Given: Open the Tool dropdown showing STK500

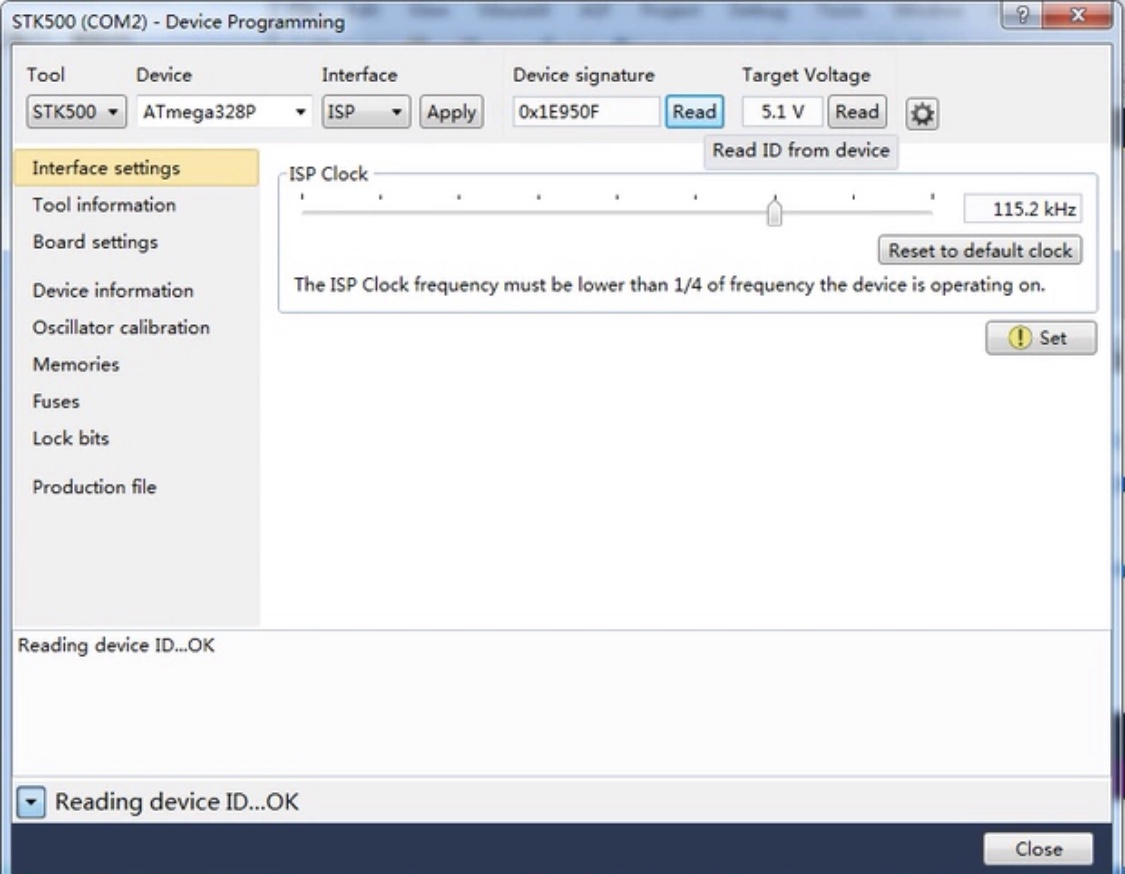Looking at the screenshot, I should click(x=76, y=112).
